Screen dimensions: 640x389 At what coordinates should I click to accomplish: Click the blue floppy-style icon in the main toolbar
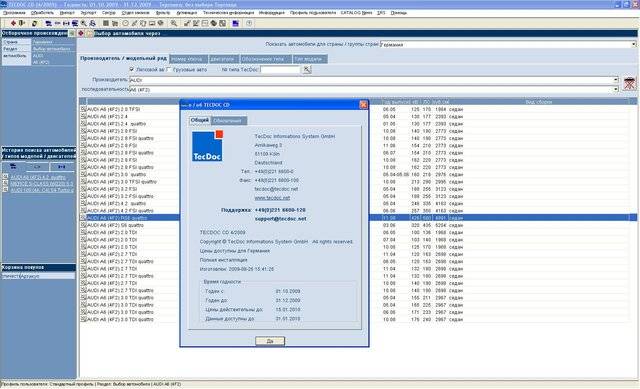(236, 23)
